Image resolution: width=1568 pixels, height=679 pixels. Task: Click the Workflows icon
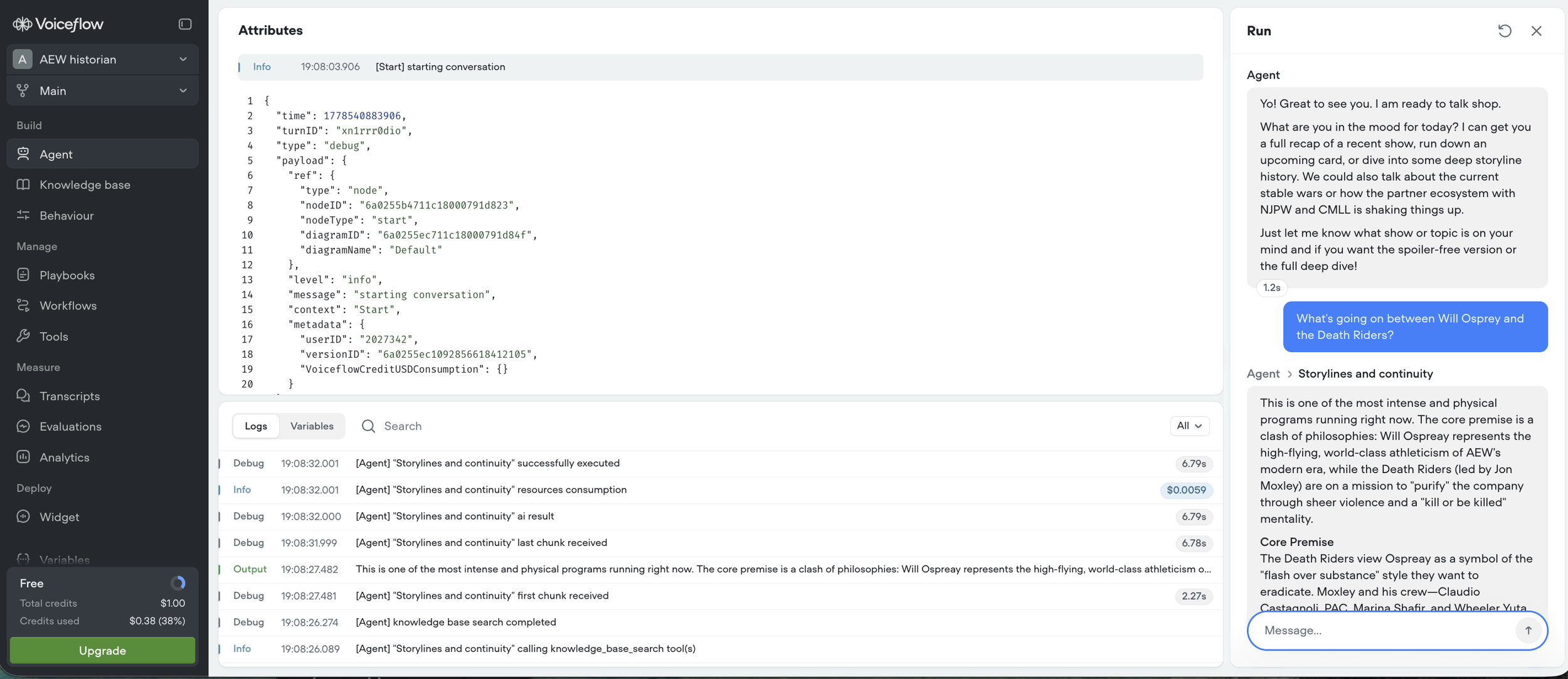[23, 306]
